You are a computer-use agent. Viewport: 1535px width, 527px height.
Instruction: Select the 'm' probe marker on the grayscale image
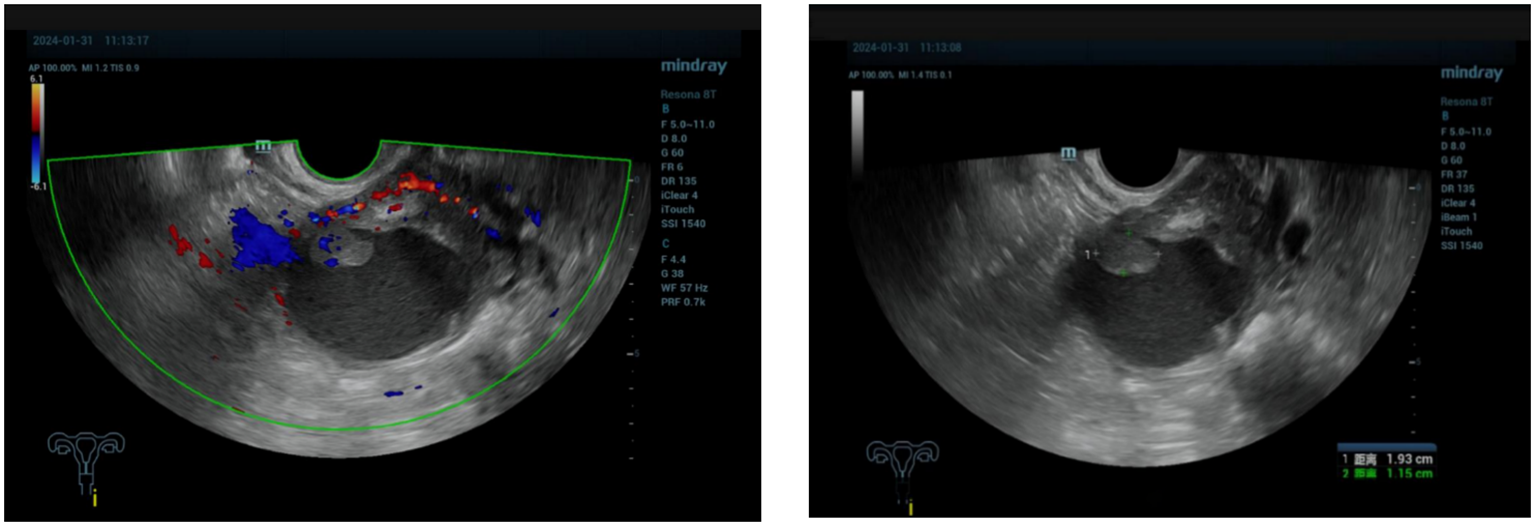(1068, 153)
